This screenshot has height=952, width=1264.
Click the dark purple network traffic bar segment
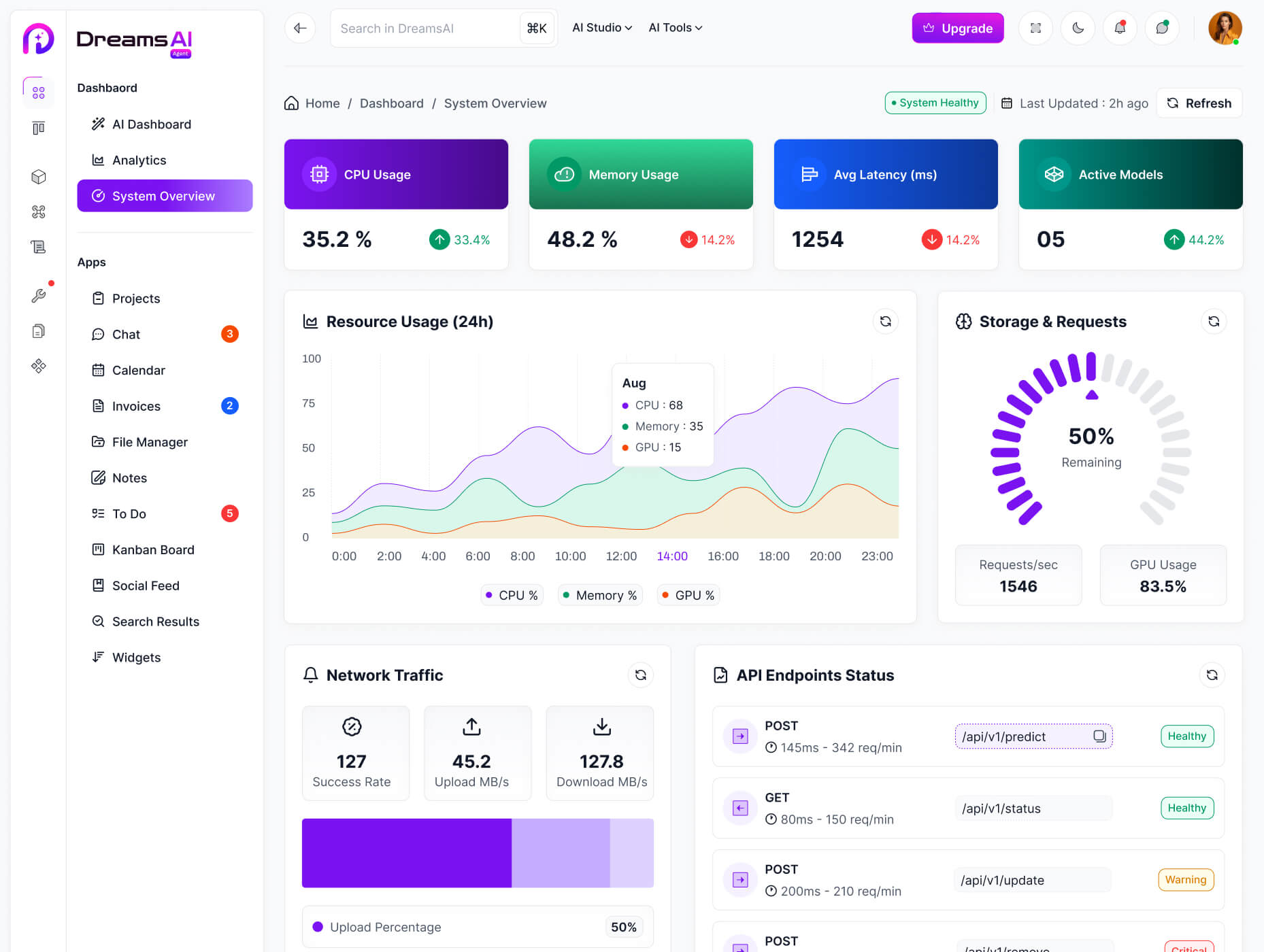[x=406, y=853]
